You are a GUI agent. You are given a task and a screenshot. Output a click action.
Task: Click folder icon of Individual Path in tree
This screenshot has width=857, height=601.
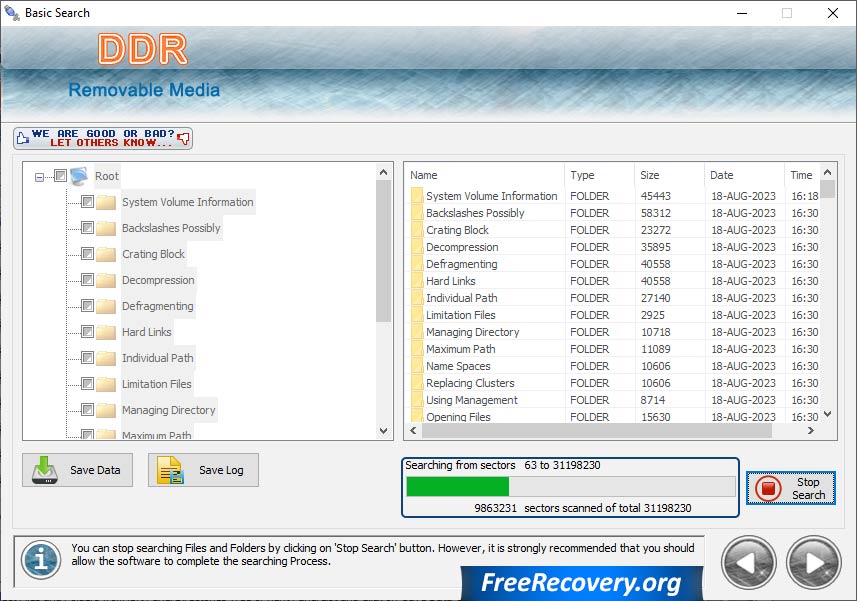106,358
